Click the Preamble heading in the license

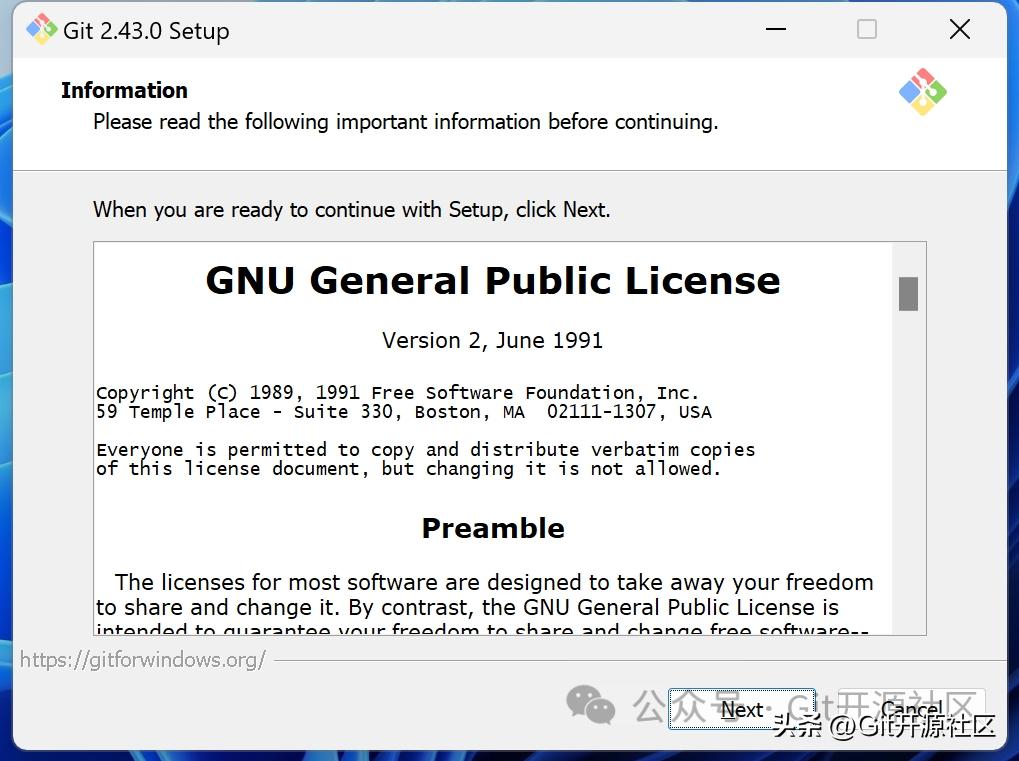tap(492, 528)
